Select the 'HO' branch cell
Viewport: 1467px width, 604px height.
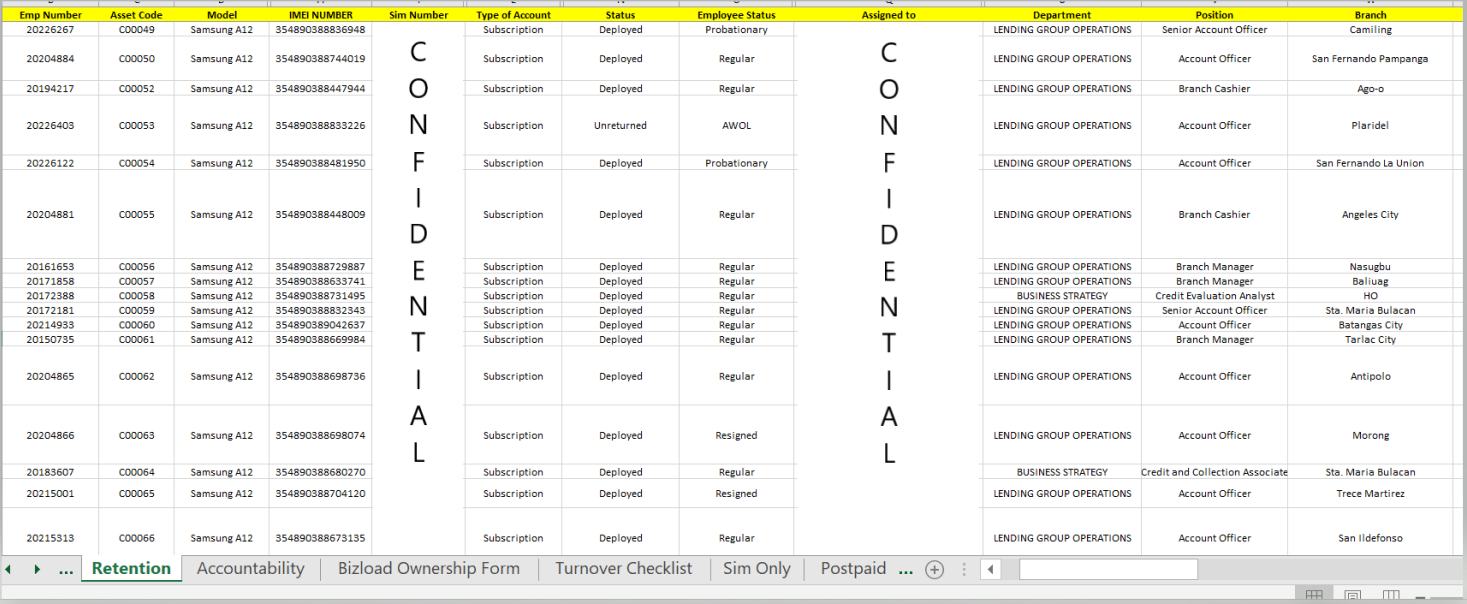[x=1370, y=296]
